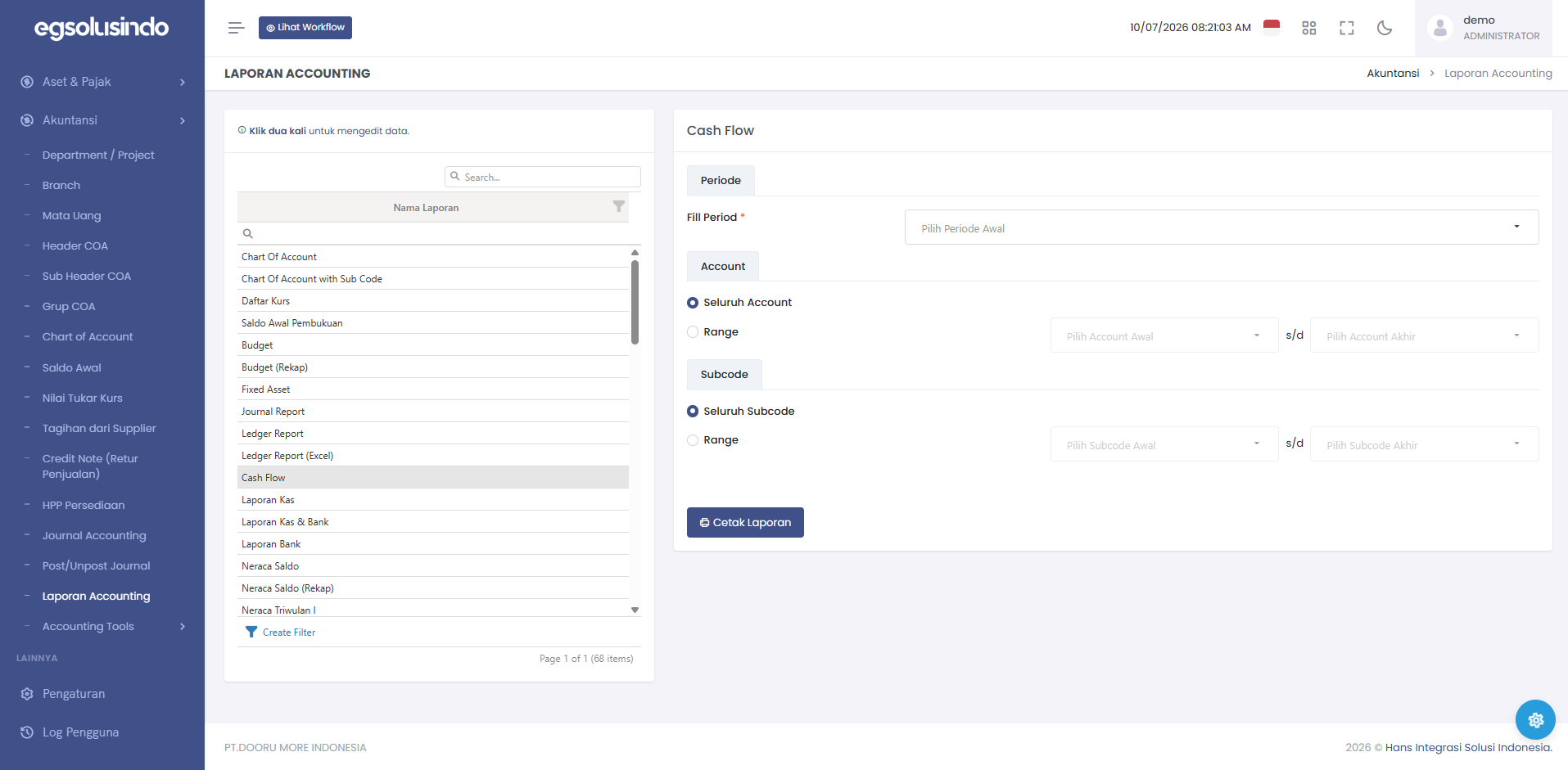Toggle sidebar with hamburger menu icon
The image size is (1568, 770).
click(x=236, y=28)
